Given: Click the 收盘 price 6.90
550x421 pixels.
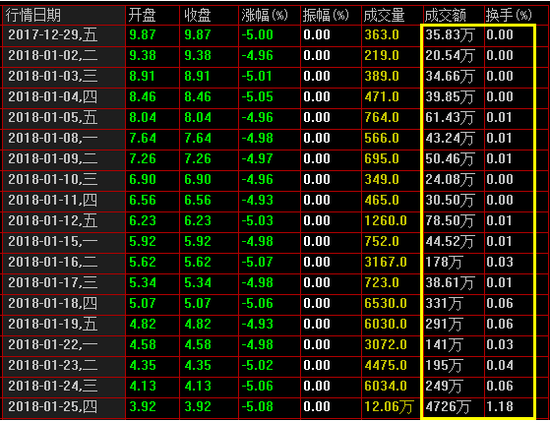Looking at the screenshot, I should pyautogui.click(x=198, y=180).
